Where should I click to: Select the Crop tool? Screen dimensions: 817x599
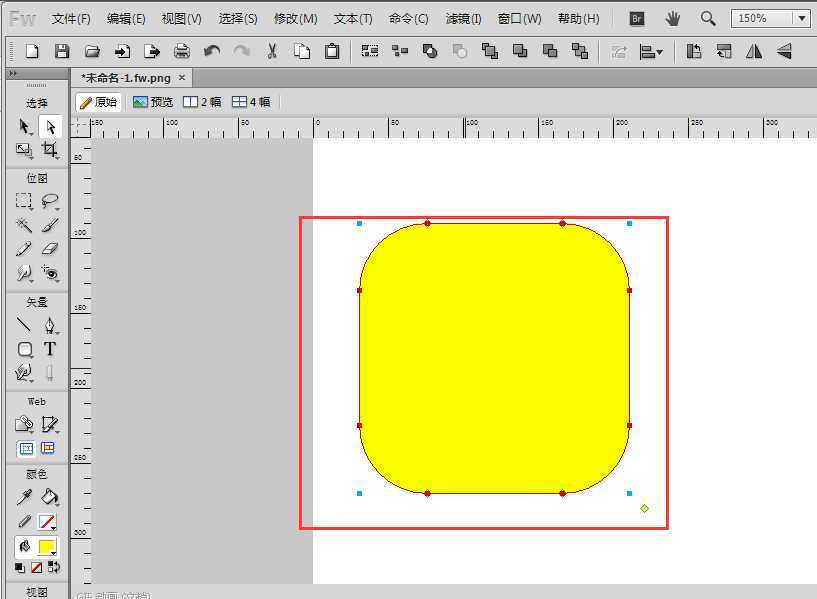[x=50, y=151]
